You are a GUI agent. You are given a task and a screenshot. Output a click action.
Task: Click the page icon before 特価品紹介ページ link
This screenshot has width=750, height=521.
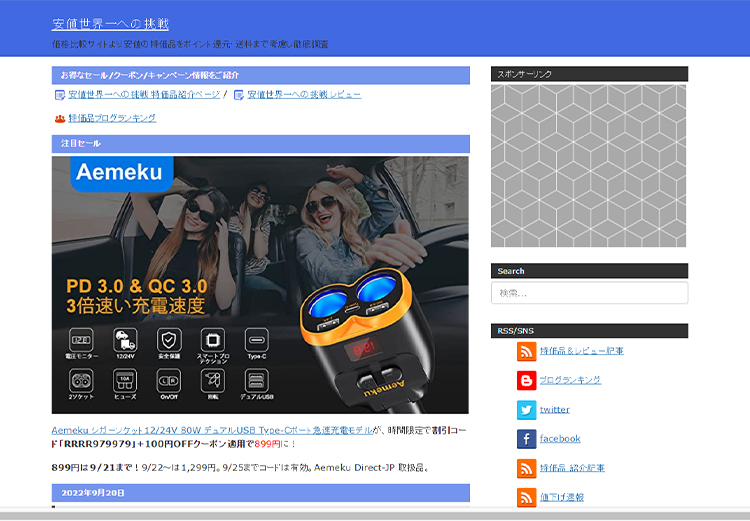tap(60, 95)
